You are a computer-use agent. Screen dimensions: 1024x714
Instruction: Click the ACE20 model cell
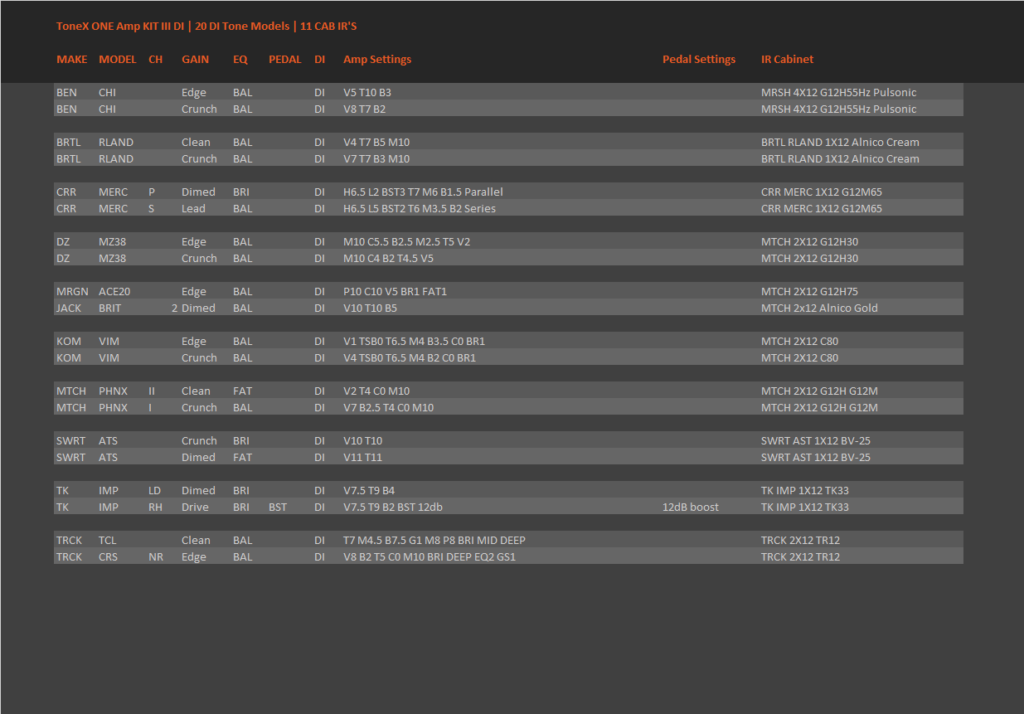pos(114,291)
